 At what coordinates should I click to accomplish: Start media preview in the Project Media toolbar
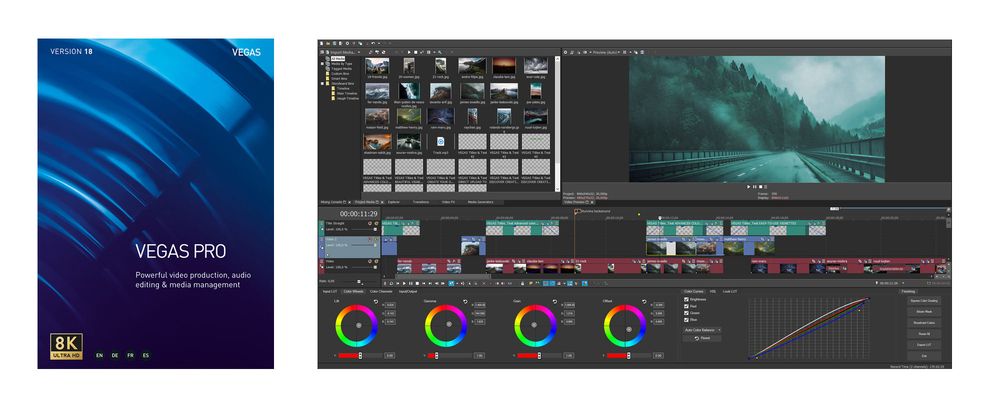409,52
